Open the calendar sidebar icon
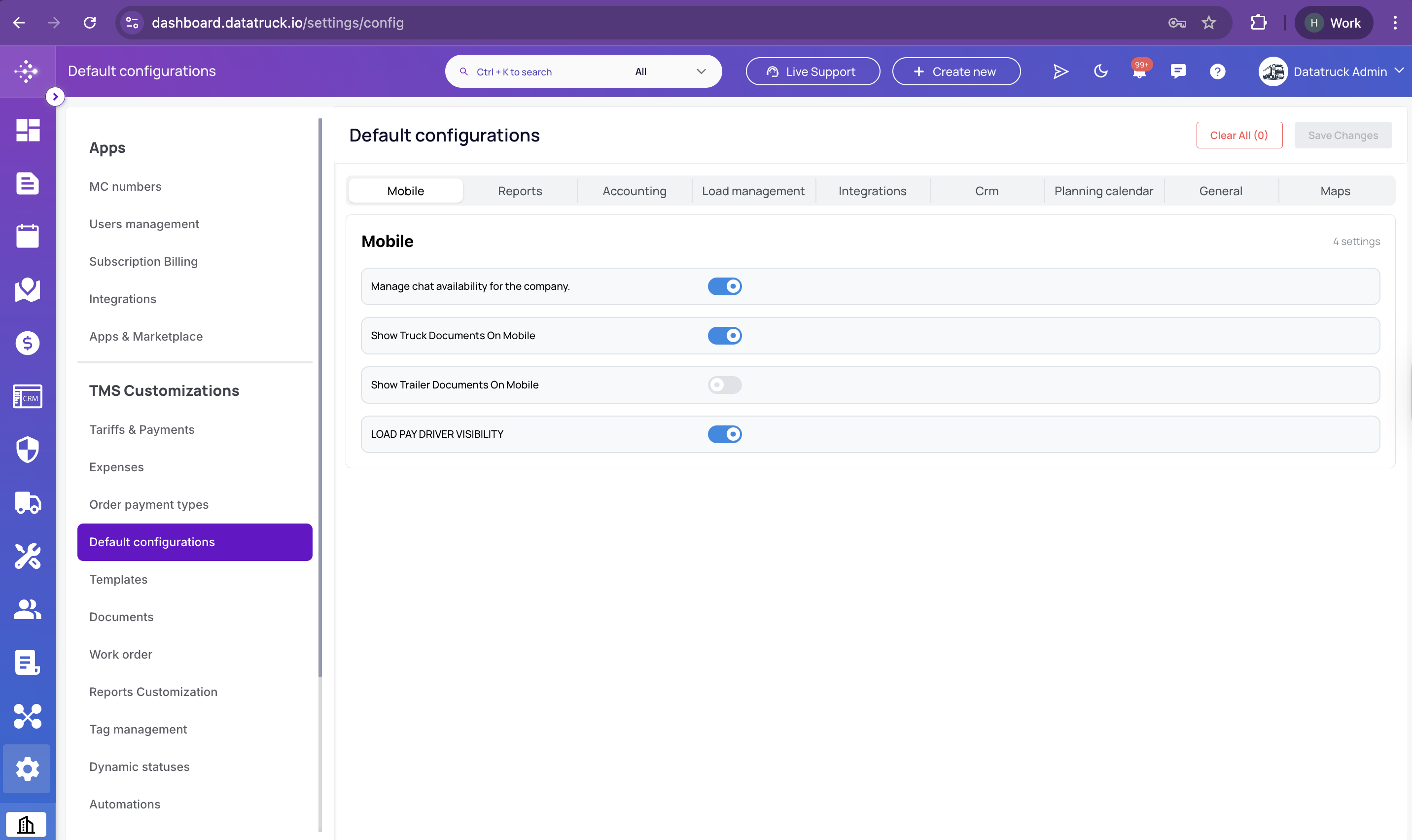This screenshot has height=840, width=1412. click(28, 236)
